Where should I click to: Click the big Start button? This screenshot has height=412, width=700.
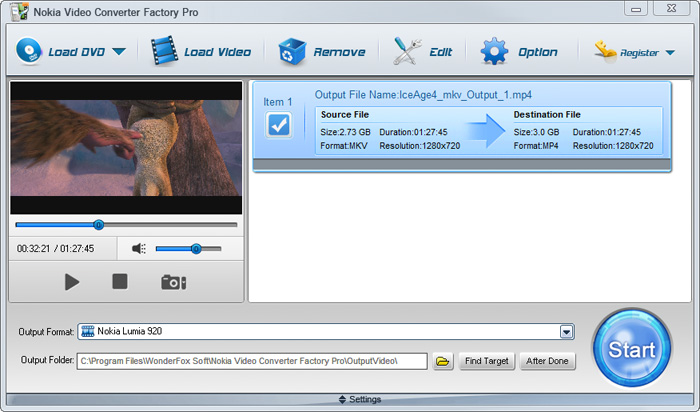pos(632,349)
